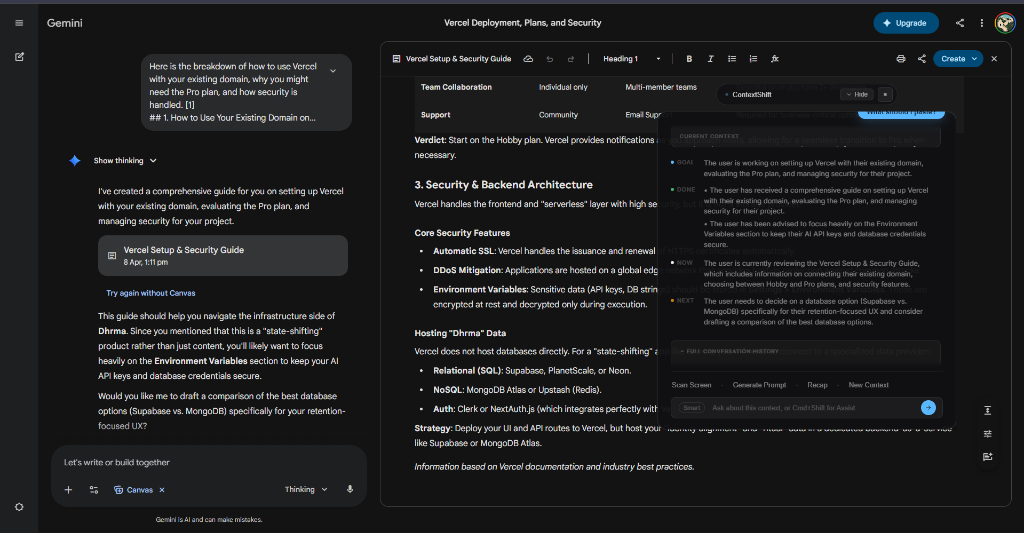
Task: Redo the canvas edit
Action: (571, 59)
